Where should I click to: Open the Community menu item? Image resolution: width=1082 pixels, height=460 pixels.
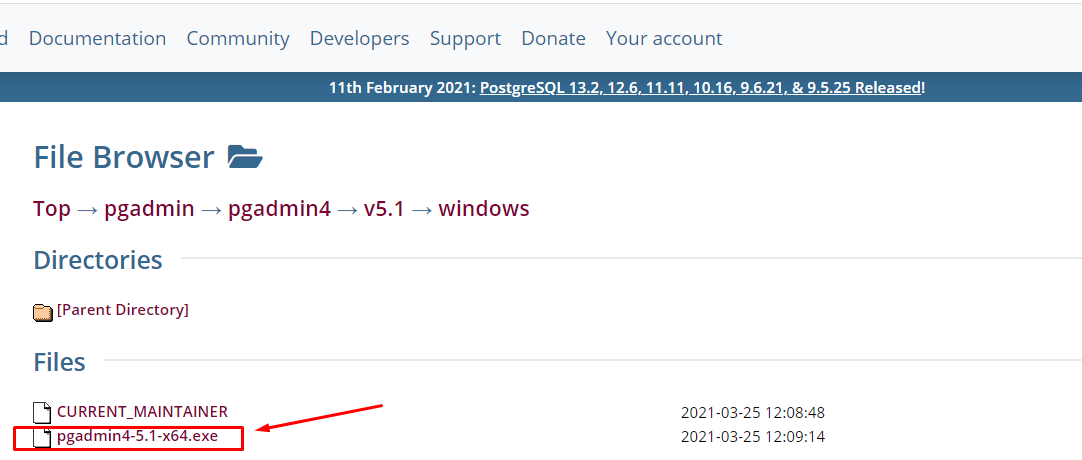(238, 39)
